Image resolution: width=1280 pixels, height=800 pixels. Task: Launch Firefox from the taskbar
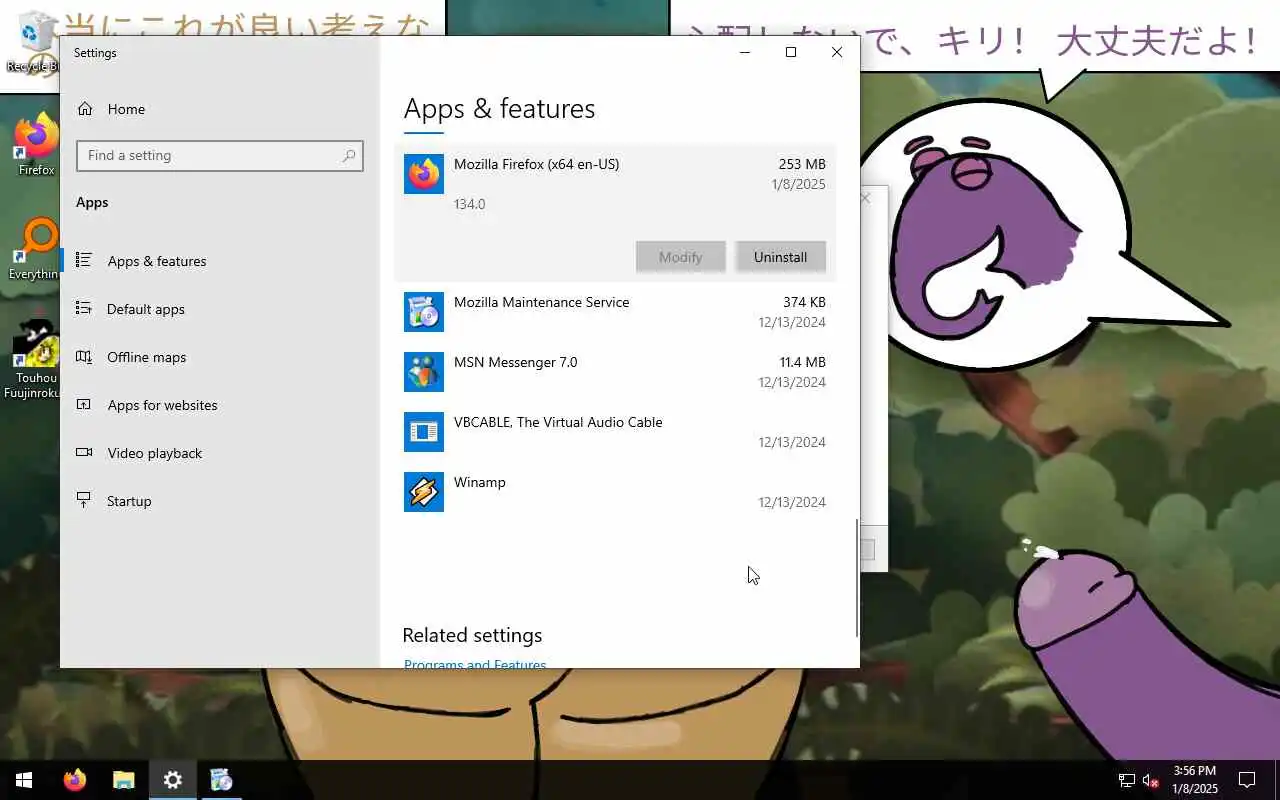click(75, 780)
